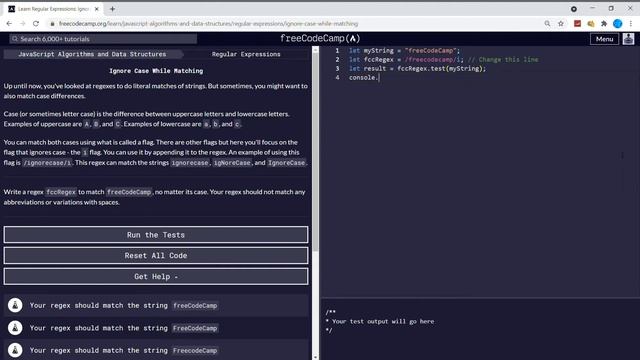
Task: Click line 1 of the code editor
Action: click(404, 51)
